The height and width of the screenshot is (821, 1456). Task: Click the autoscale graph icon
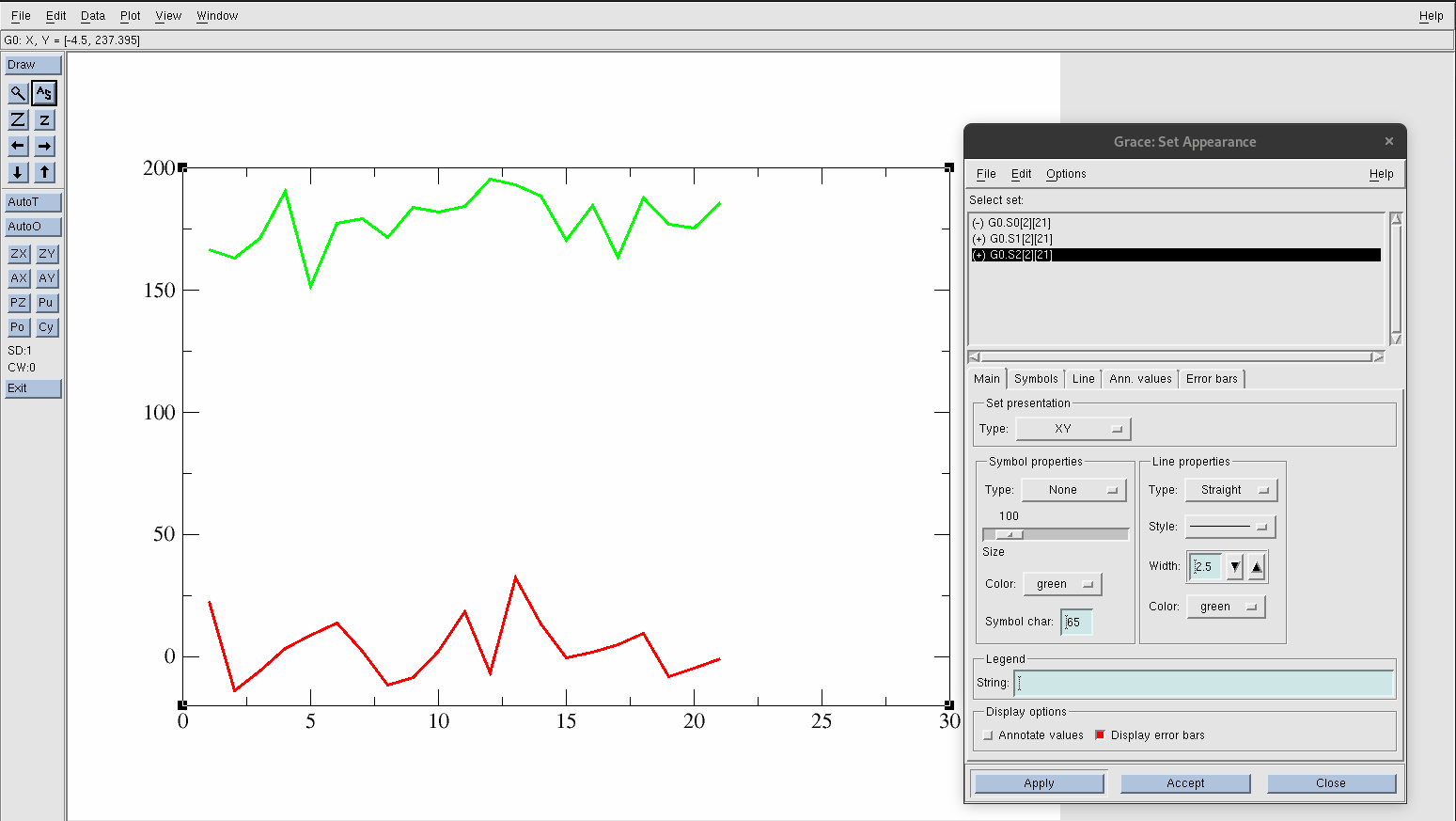tap(44, 93)
